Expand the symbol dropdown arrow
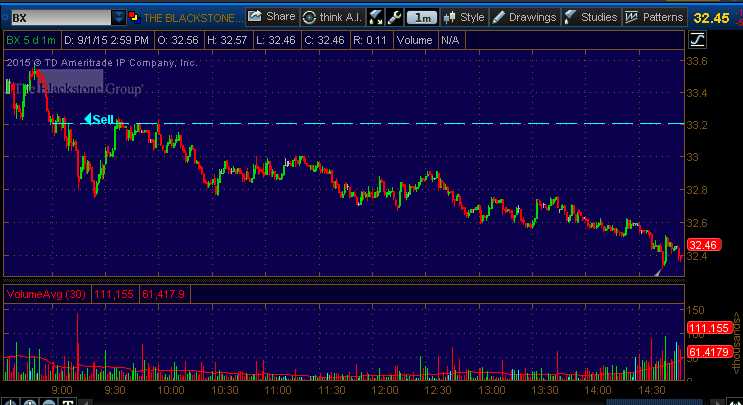This screenshot has width=743, height=405. [119, 17]
